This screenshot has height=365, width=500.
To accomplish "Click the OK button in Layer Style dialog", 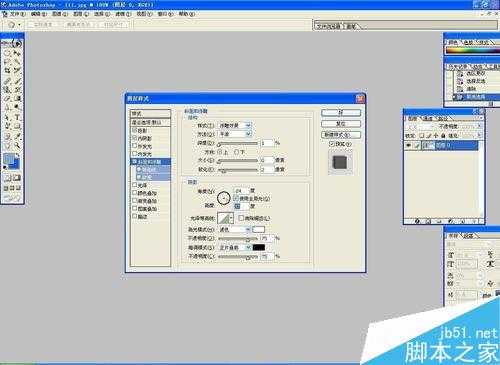I will pos(341,113).
